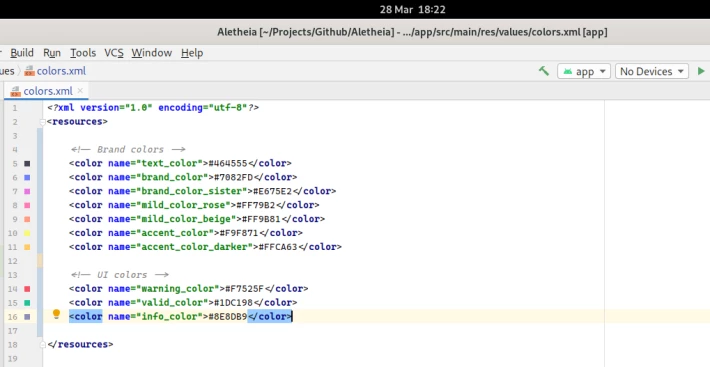
Task: Click colors.xml in the breadcrumb navigation bar
Action: pyautogui.click(x=61, y=71)
